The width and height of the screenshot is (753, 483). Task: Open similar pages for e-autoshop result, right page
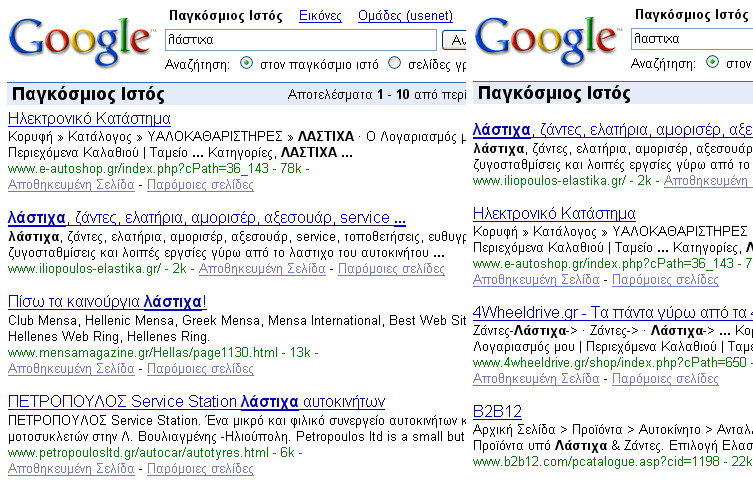665,280
